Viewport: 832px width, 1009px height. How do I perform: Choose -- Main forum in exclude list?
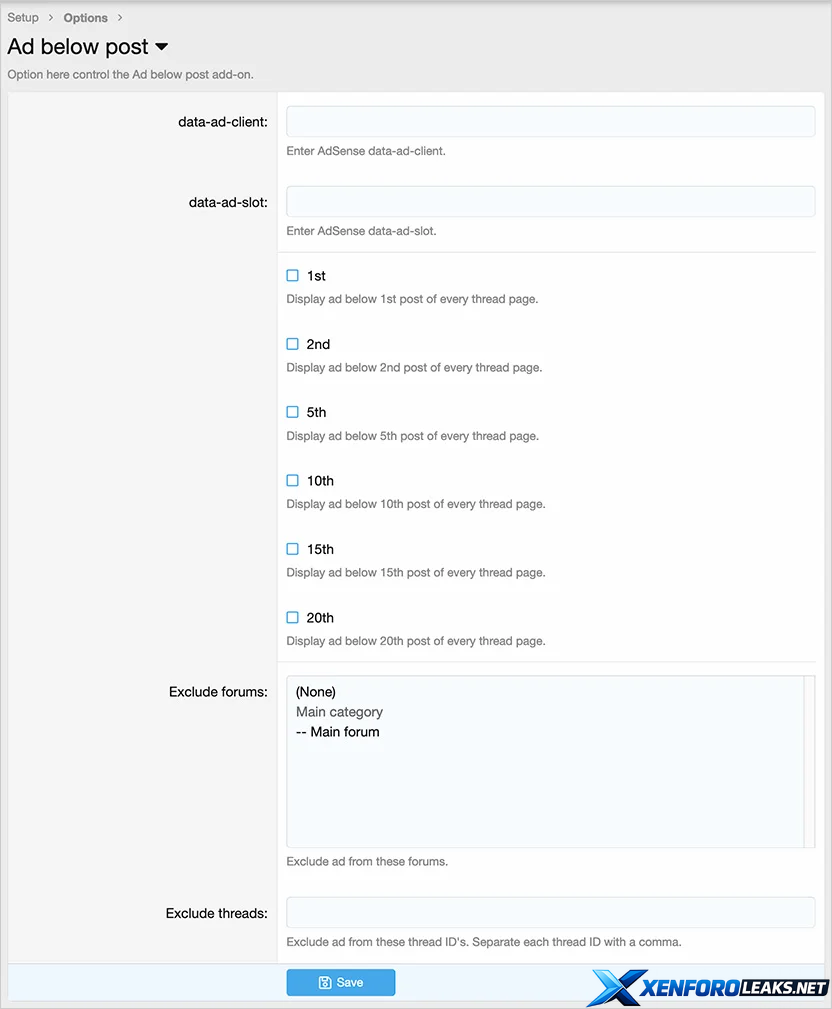pyautogui.click(x=338, y=732)
